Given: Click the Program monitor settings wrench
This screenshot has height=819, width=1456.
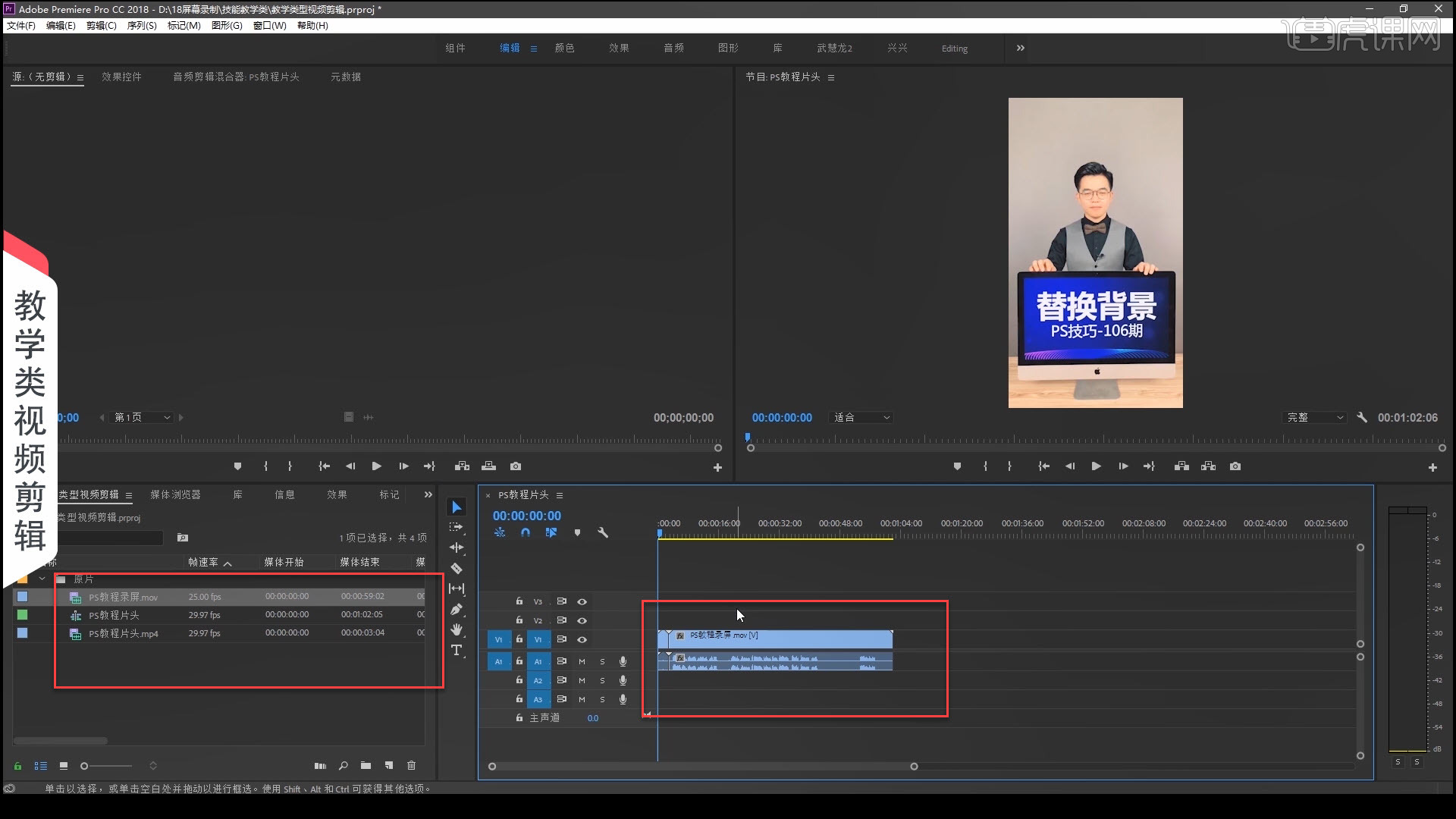Looking at the screenshot, I should [x=1362, y=417].
